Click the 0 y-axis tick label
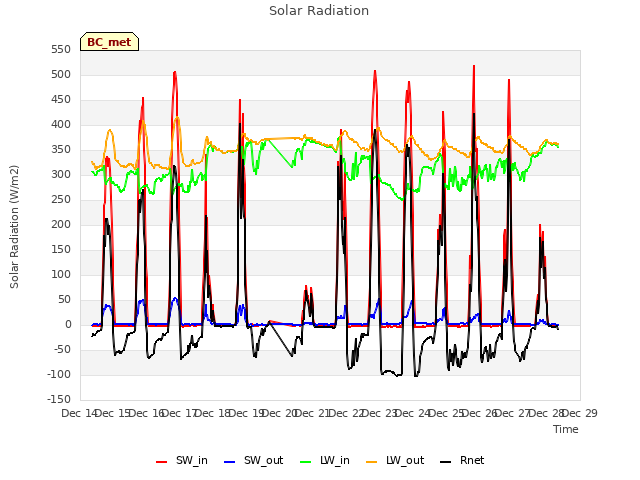Viewport: 640px width, 480px height. (68, 324)
